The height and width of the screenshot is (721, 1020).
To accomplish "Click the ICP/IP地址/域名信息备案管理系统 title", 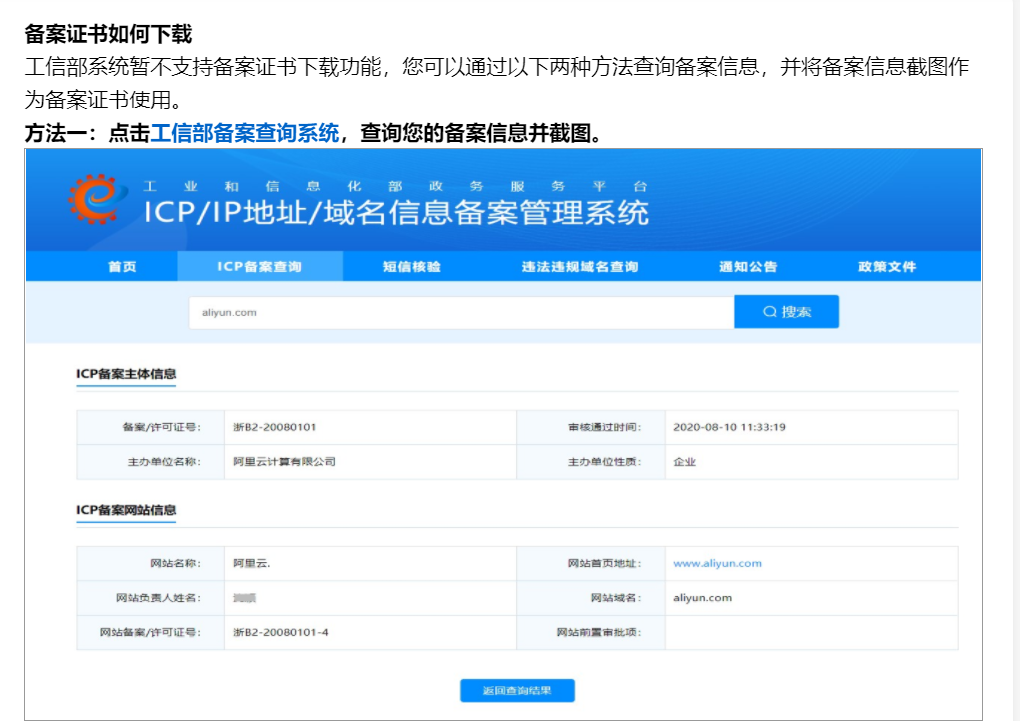I will [x=396, y=213].
